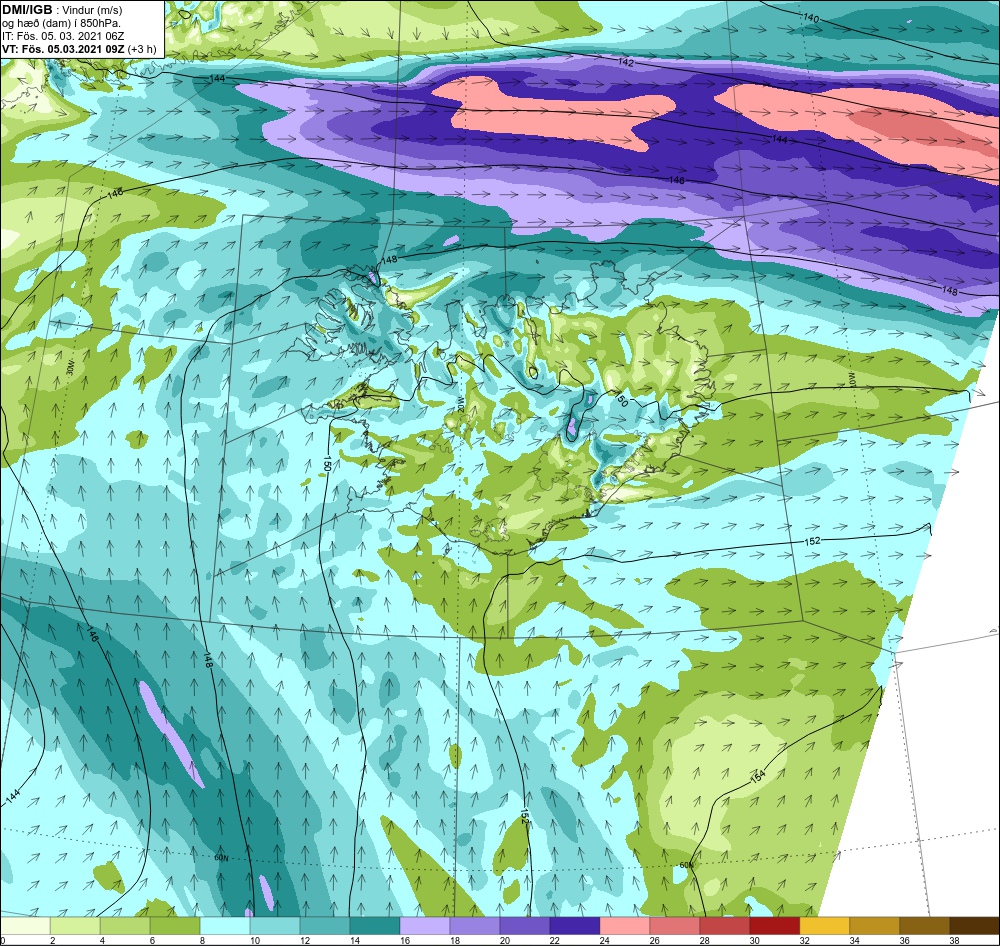
Task: Click the pale yellow 0–2 m/s legend swatch
Action: [26, 926]
